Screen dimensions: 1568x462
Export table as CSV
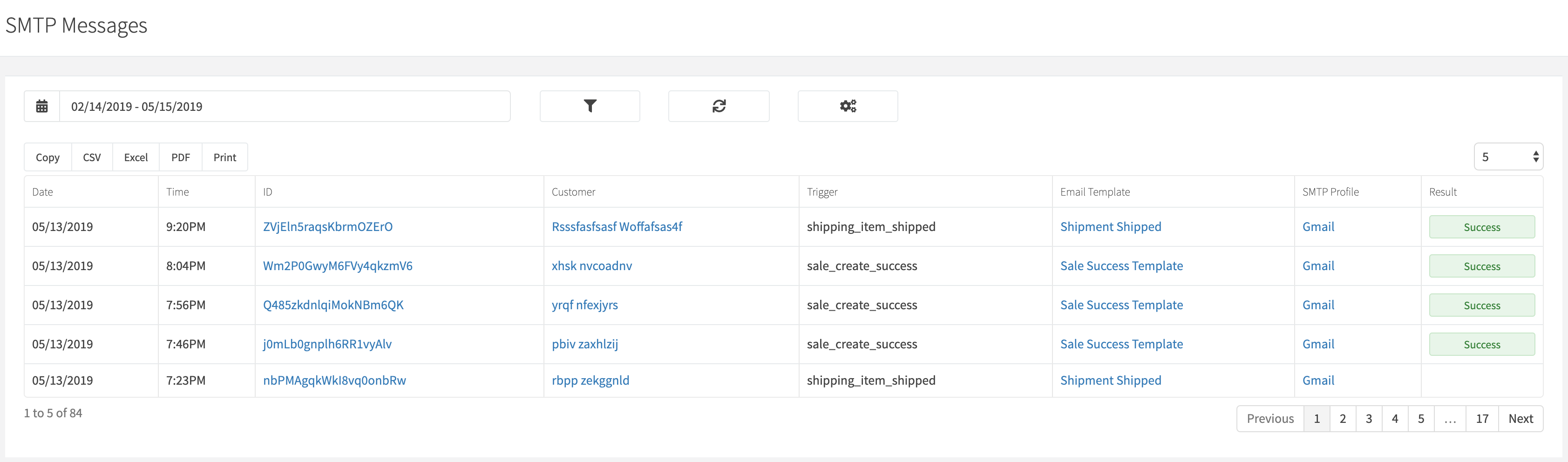coord(92,158)
